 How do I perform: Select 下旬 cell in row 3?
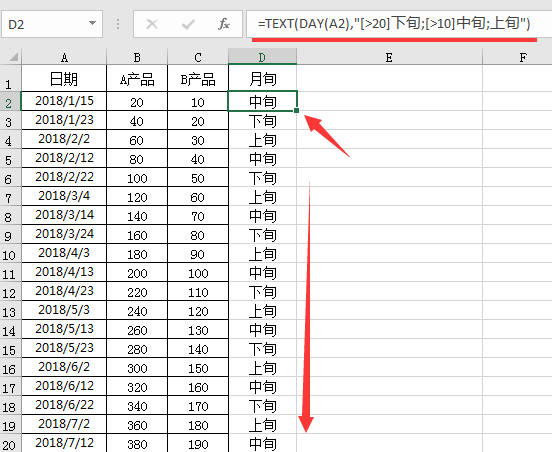[x=262, y=120]
